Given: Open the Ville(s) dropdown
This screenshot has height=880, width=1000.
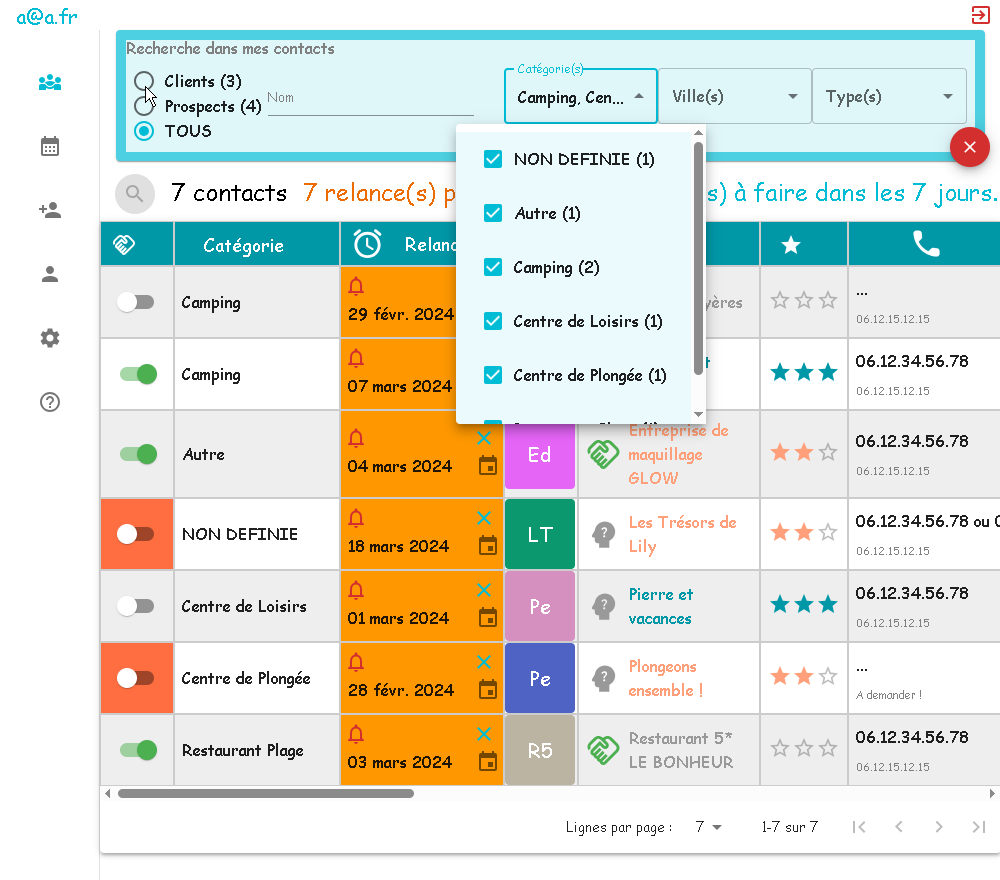Looking at the screenshot, I should click(x=734, y=97).
